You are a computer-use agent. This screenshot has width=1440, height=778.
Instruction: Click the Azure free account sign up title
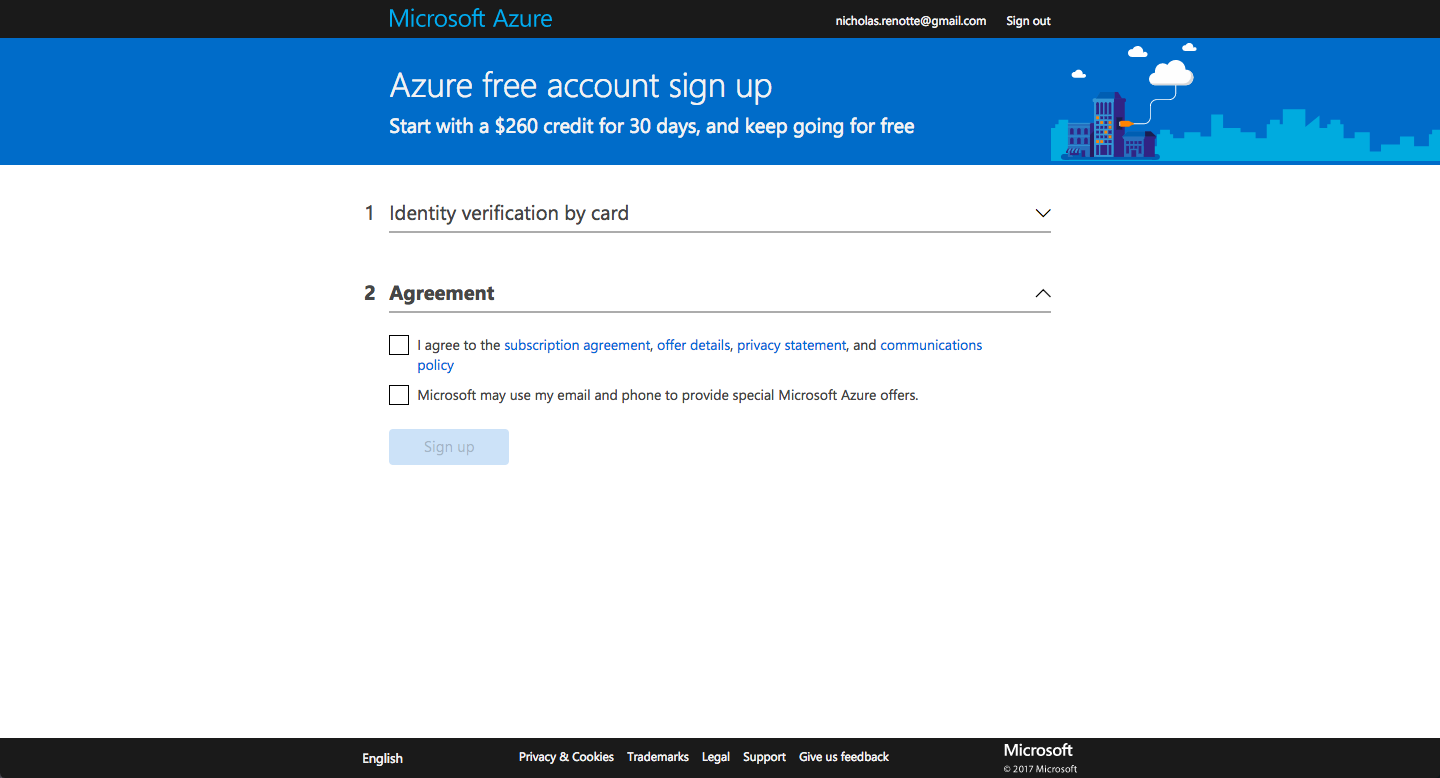click(x=580, y=86)
